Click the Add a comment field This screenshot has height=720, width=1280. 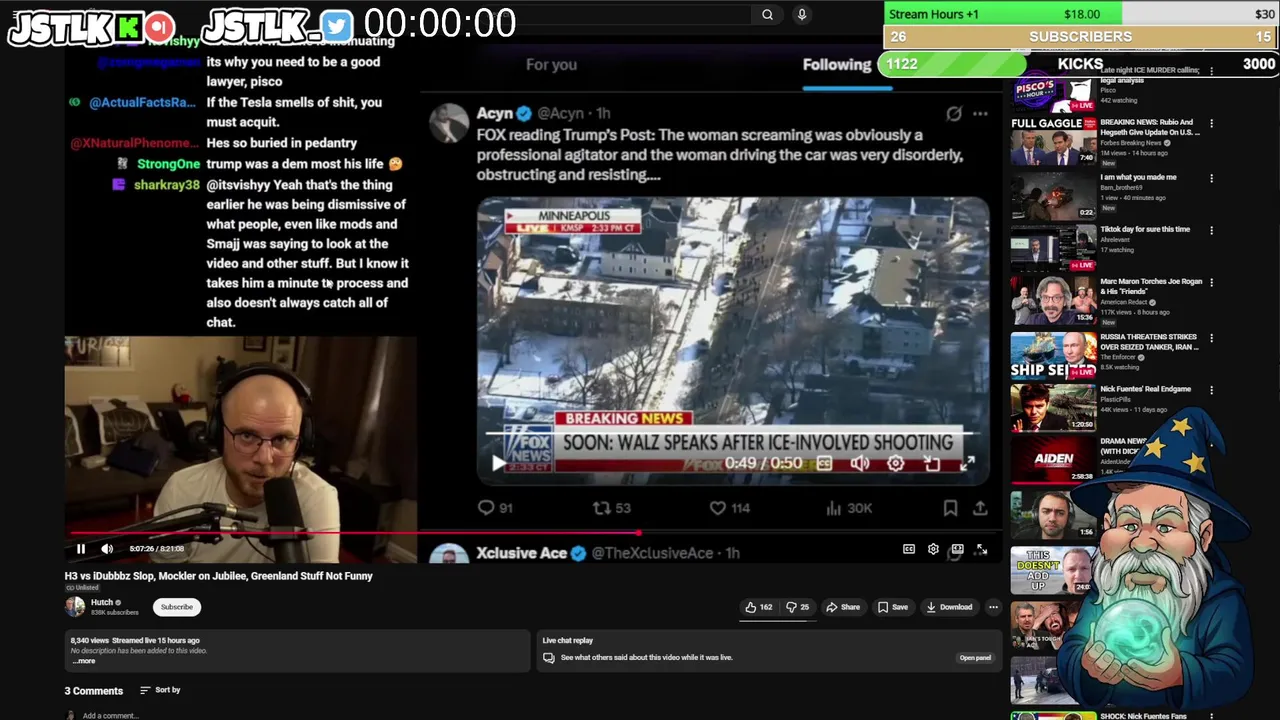110,716
